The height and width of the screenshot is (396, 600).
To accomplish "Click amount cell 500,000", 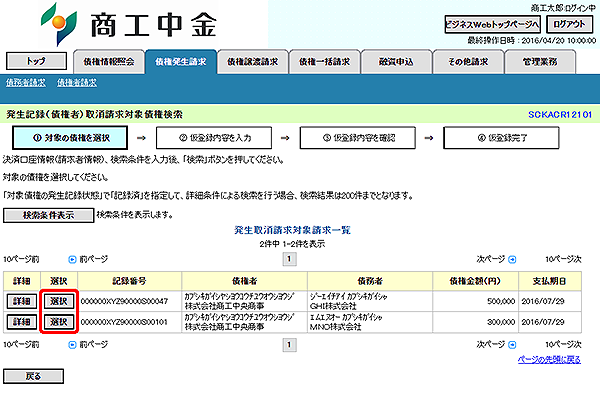I will click(476, 301).
